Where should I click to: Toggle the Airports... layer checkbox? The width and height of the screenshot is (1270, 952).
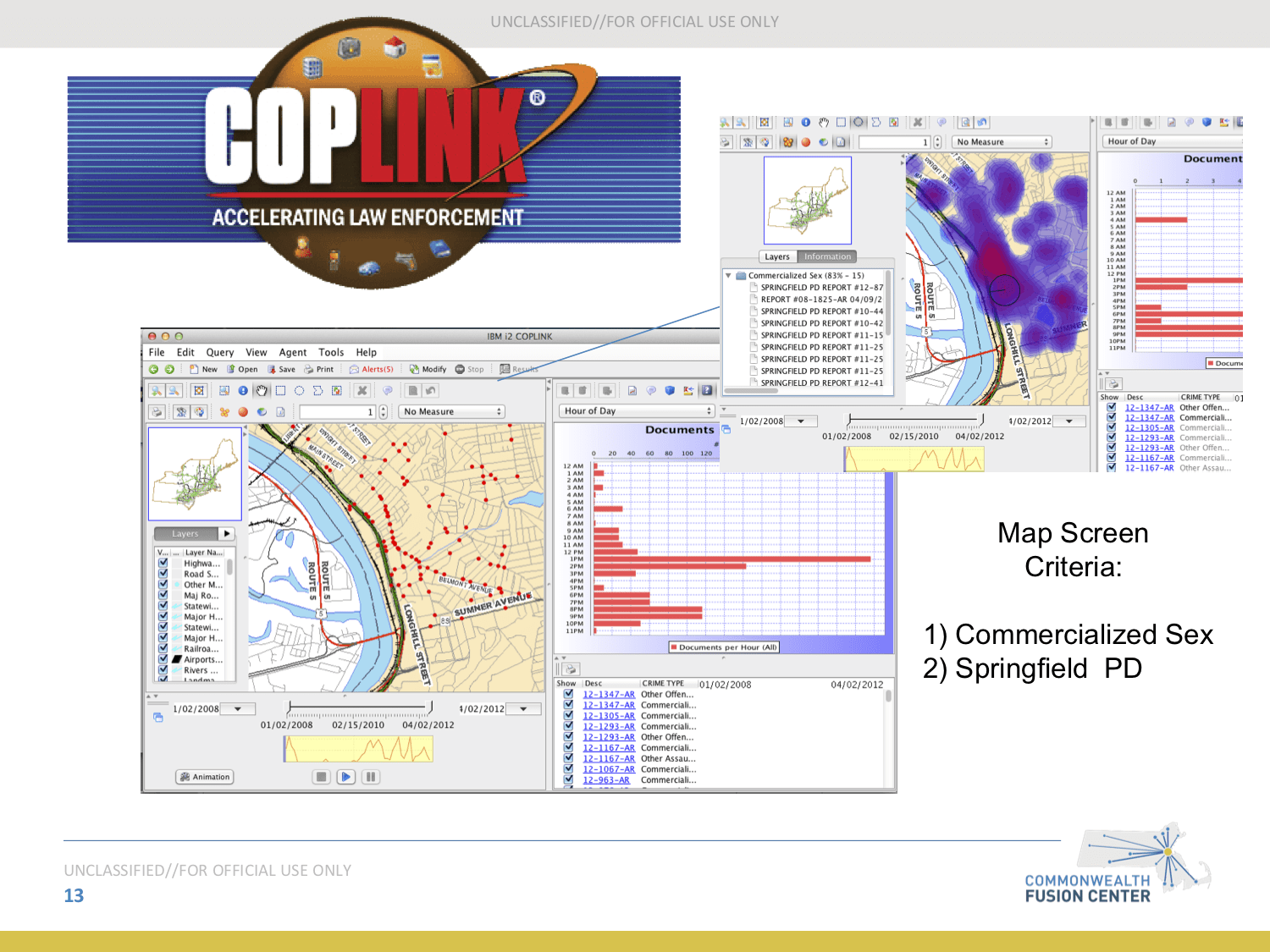(163, 658)
